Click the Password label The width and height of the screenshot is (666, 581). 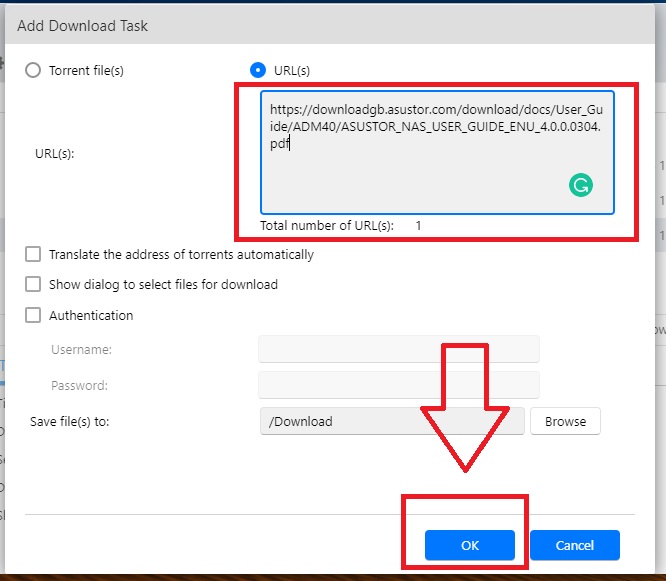click(79, 385)
